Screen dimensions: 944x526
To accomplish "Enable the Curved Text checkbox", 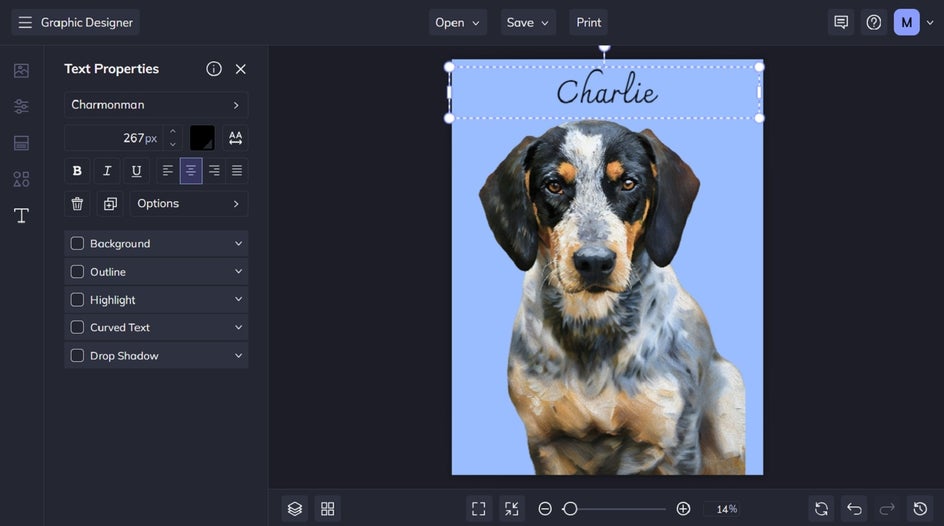I will (x=77, y=327).
